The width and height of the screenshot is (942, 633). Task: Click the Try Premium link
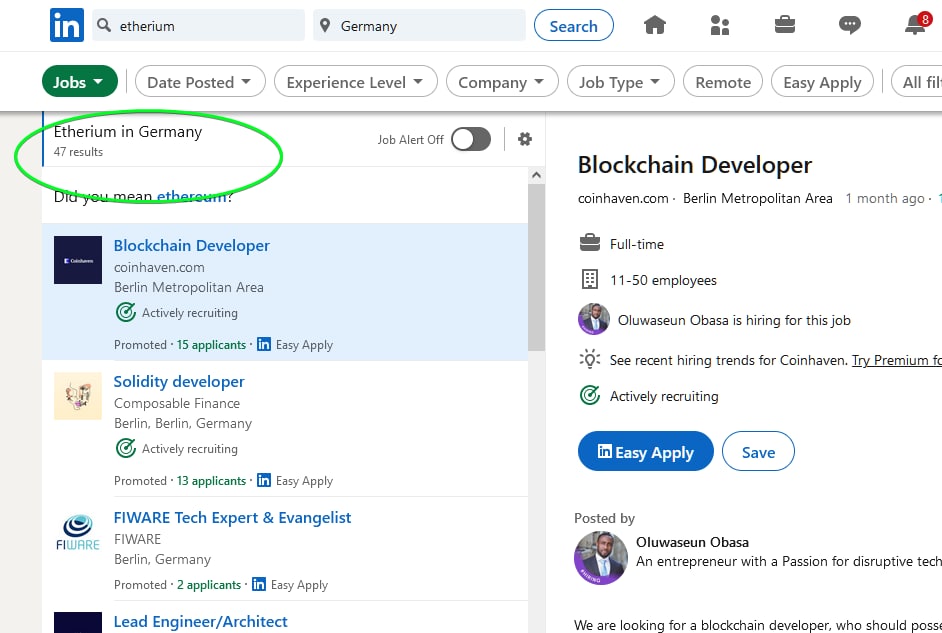click(x=896, y=360)
